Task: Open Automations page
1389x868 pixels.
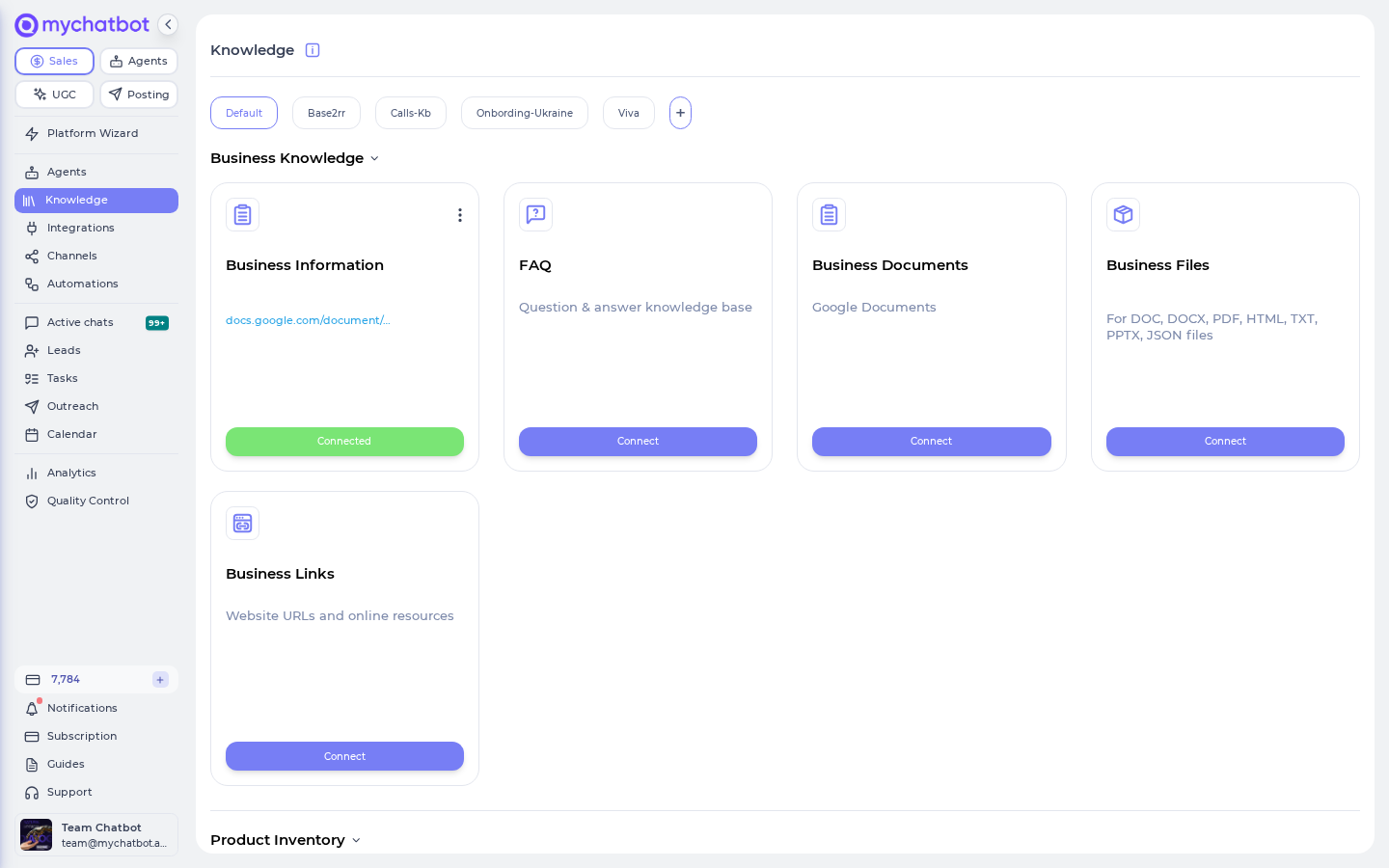Action: [96, 285]
